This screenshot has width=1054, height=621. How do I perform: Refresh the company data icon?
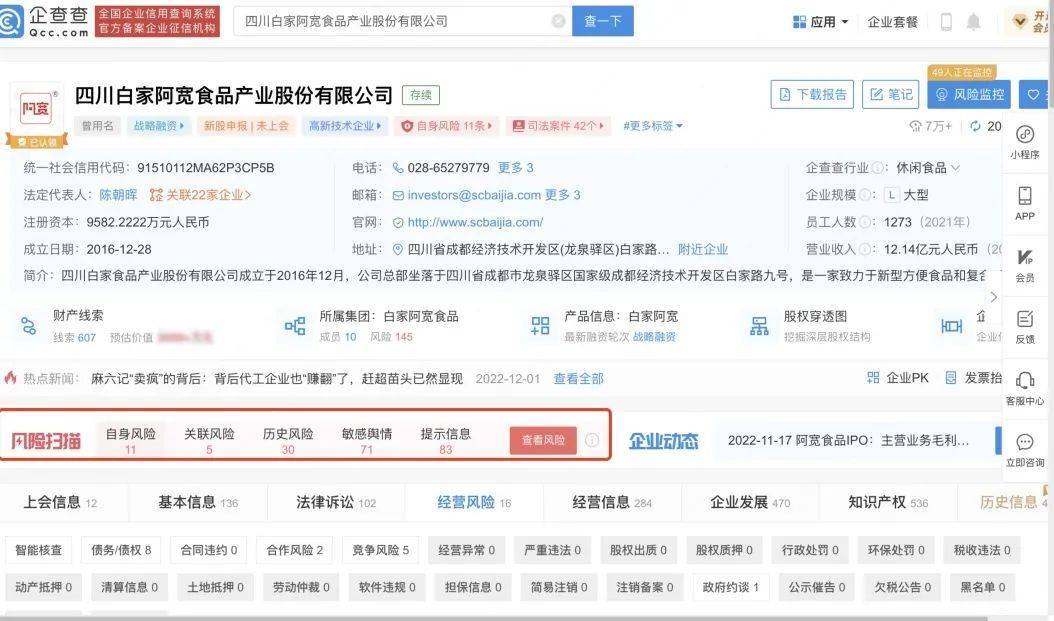(975, 126)
